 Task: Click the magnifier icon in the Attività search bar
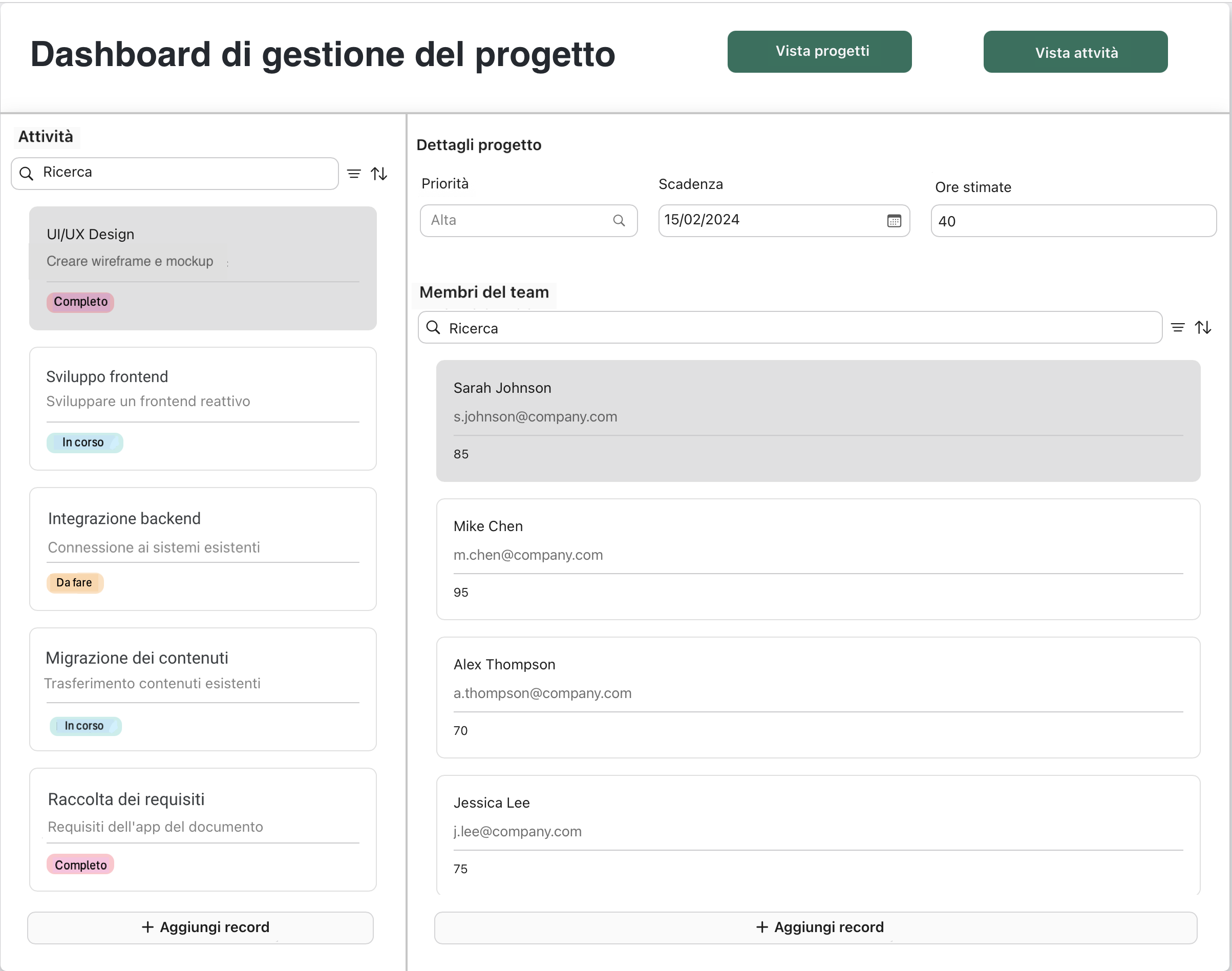[26, 174]
